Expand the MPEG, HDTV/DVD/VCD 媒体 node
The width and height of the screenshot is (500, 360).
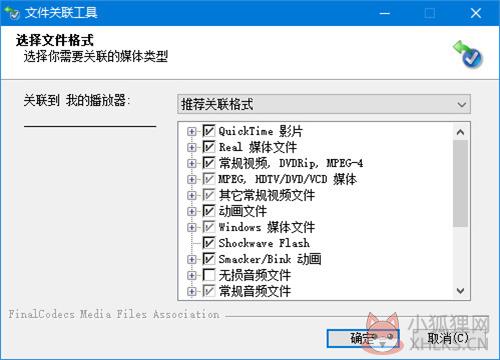point(192,179)
